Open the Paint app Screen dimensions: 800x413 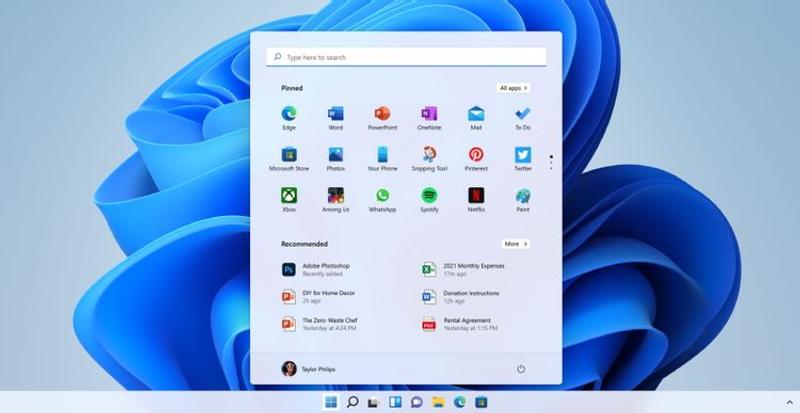coord(522,200)
